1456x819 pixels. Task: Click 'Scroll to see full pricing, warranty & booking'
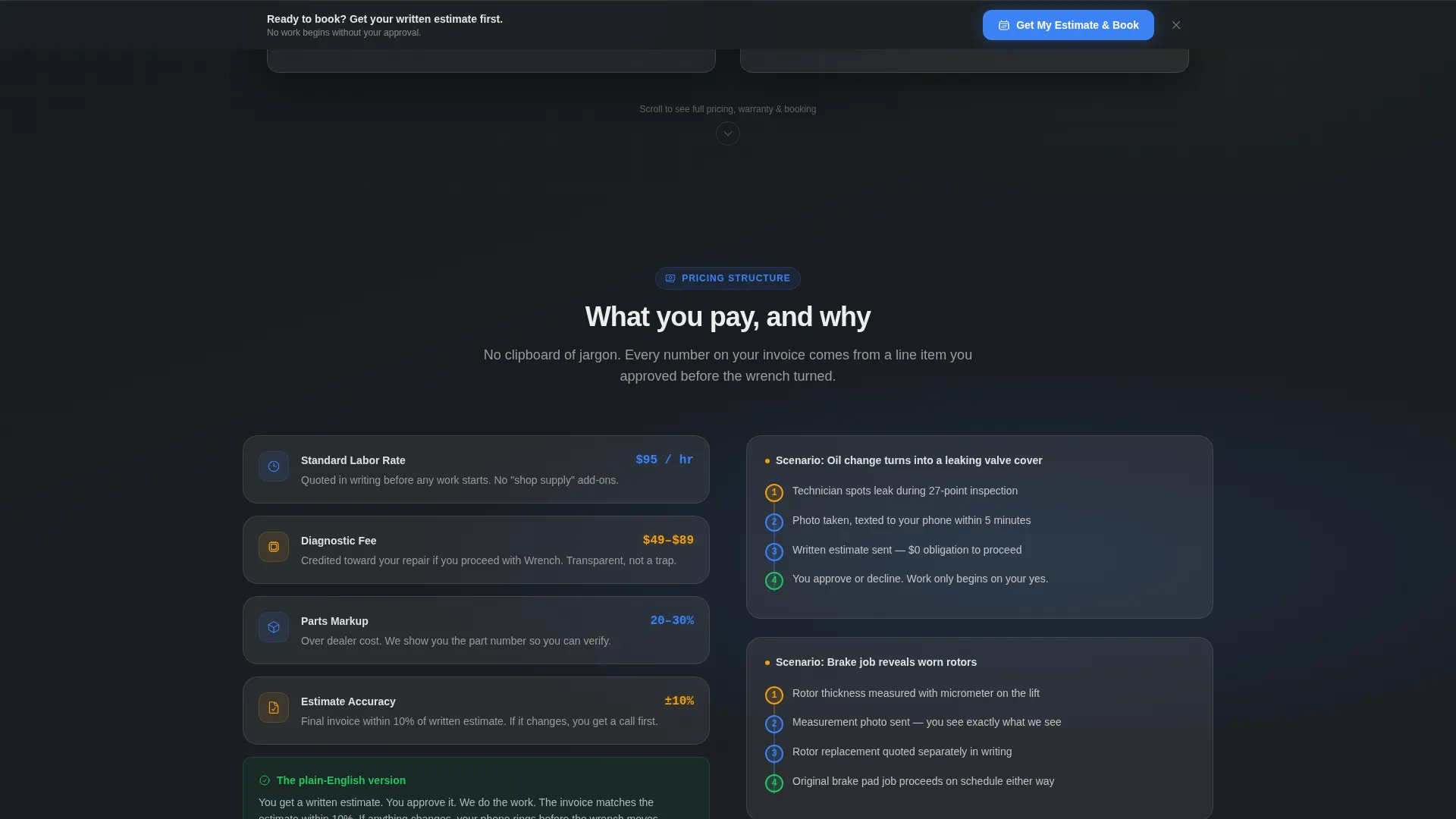728,109
